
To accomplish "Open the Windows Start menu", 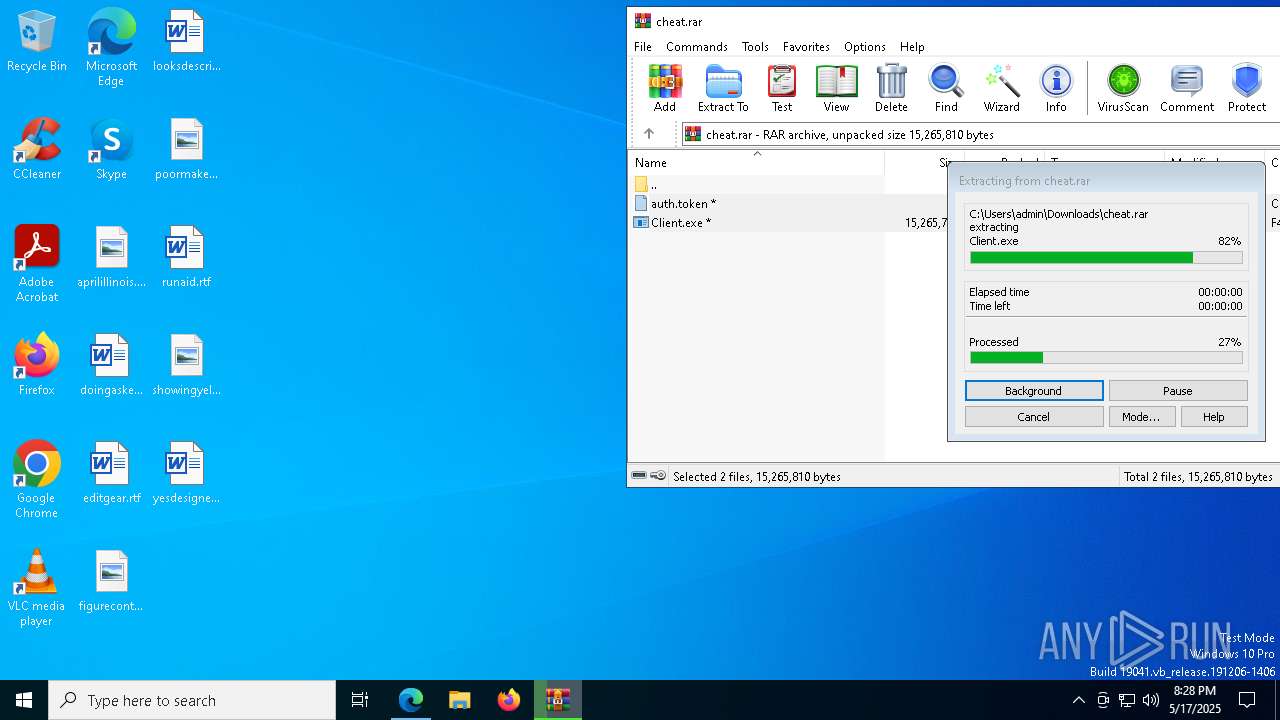I will pos(24,700).
